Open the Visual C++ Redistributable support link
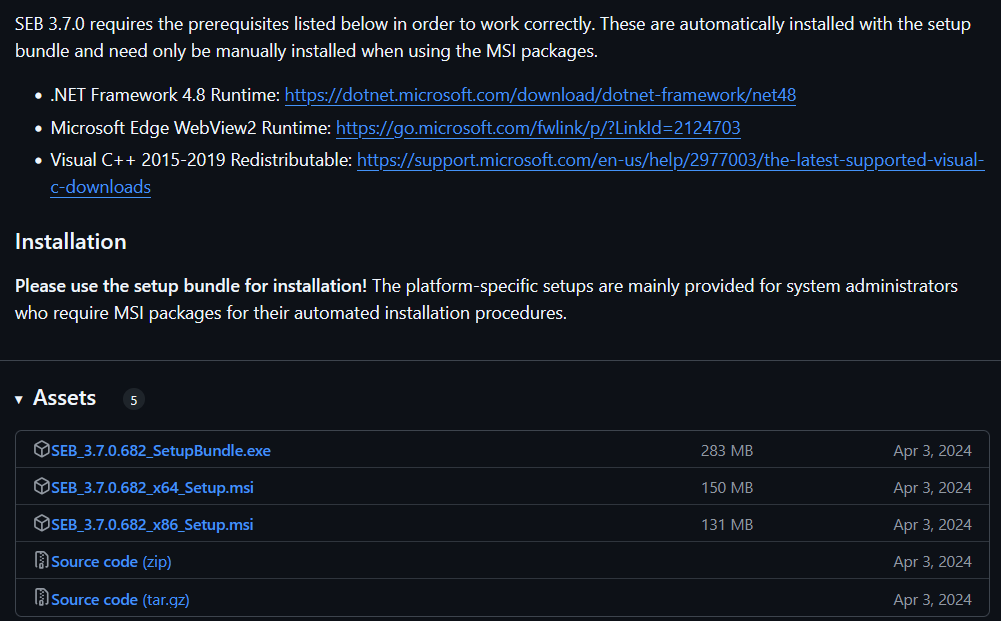This screenshot has height=621, width=1001. point(670,160)
